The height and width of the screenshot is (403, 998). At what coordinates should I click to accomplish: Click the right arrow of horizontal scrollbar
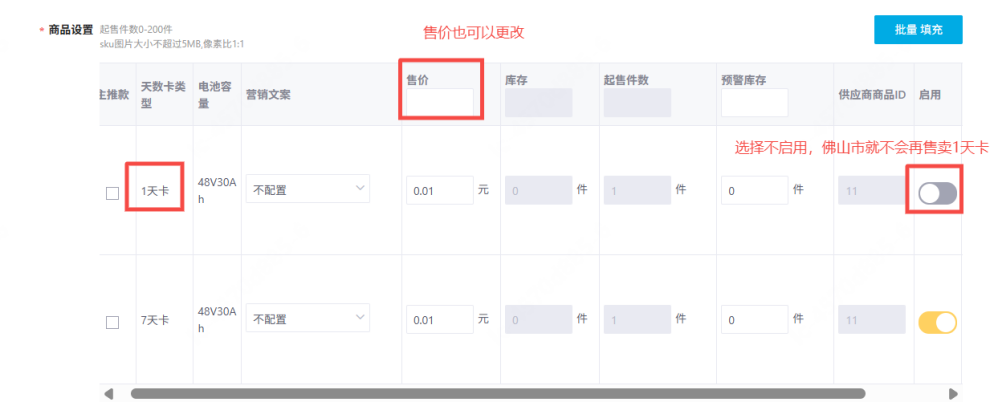tap(954, 393)
